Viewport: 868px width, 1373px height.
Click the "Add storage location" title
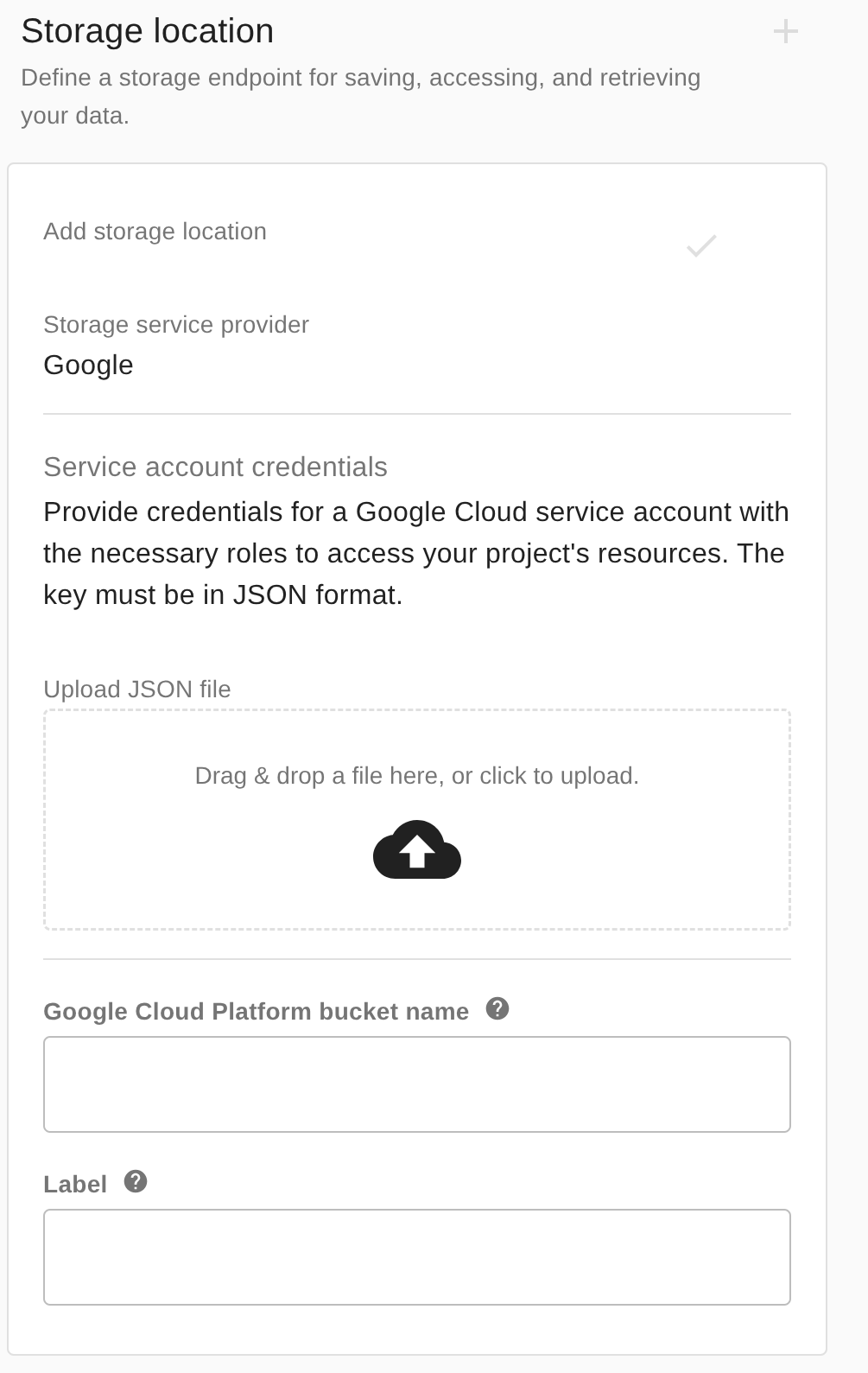[x=155, y=232]
